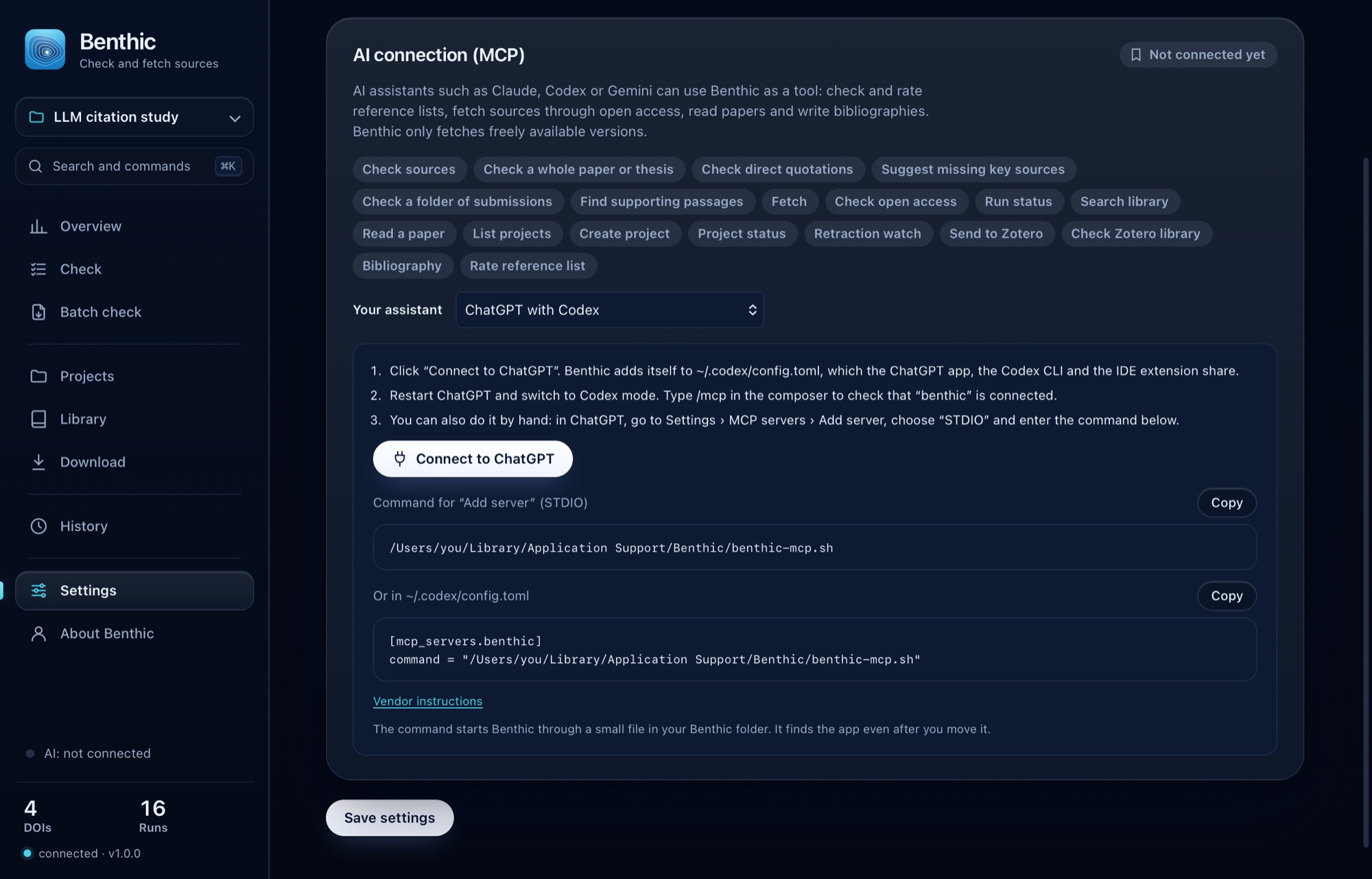Click the History clock icon
Image resolution: width=1372 pixels, height=879 pixels.
click(x=38, y=526)
